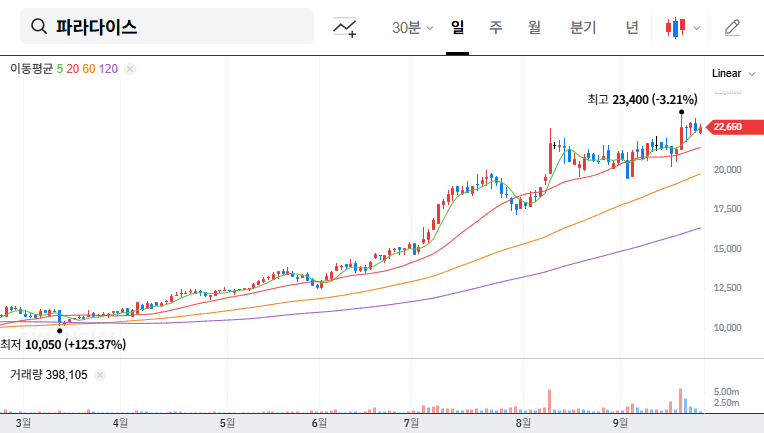Click the 20-day moving average label
This screenshot has width=764, height=433.
73,69
